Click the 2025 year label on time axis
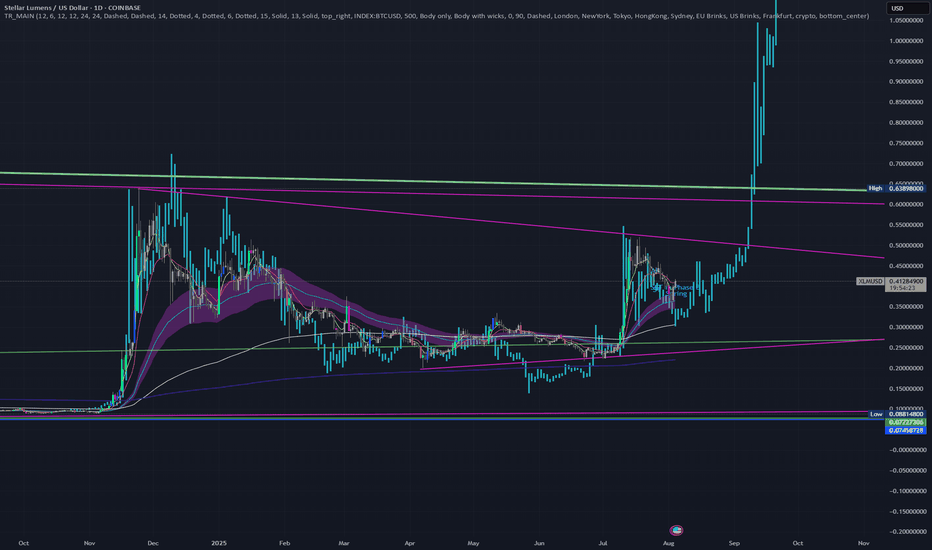Viewport: 932px width, 550px height. coord(219,543)
